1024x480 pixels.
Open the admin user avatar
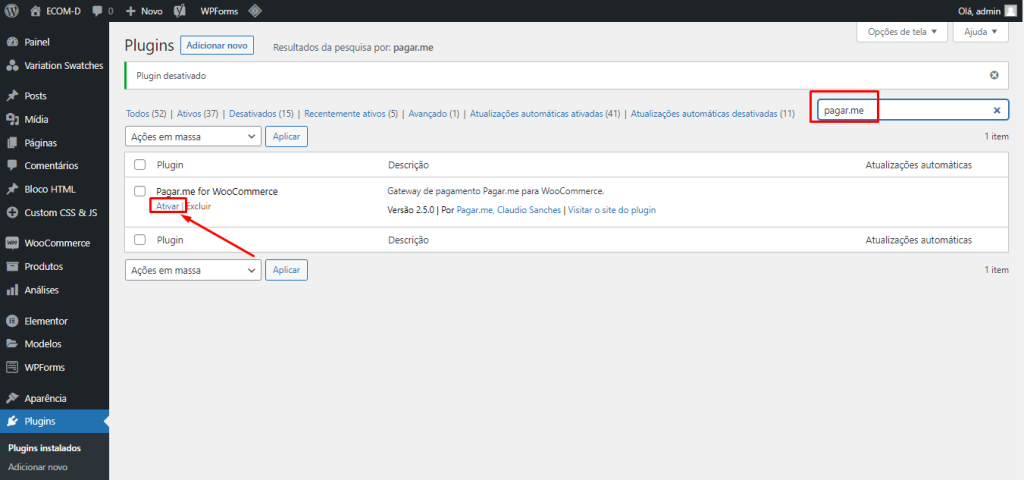[x=1010, y=10]
